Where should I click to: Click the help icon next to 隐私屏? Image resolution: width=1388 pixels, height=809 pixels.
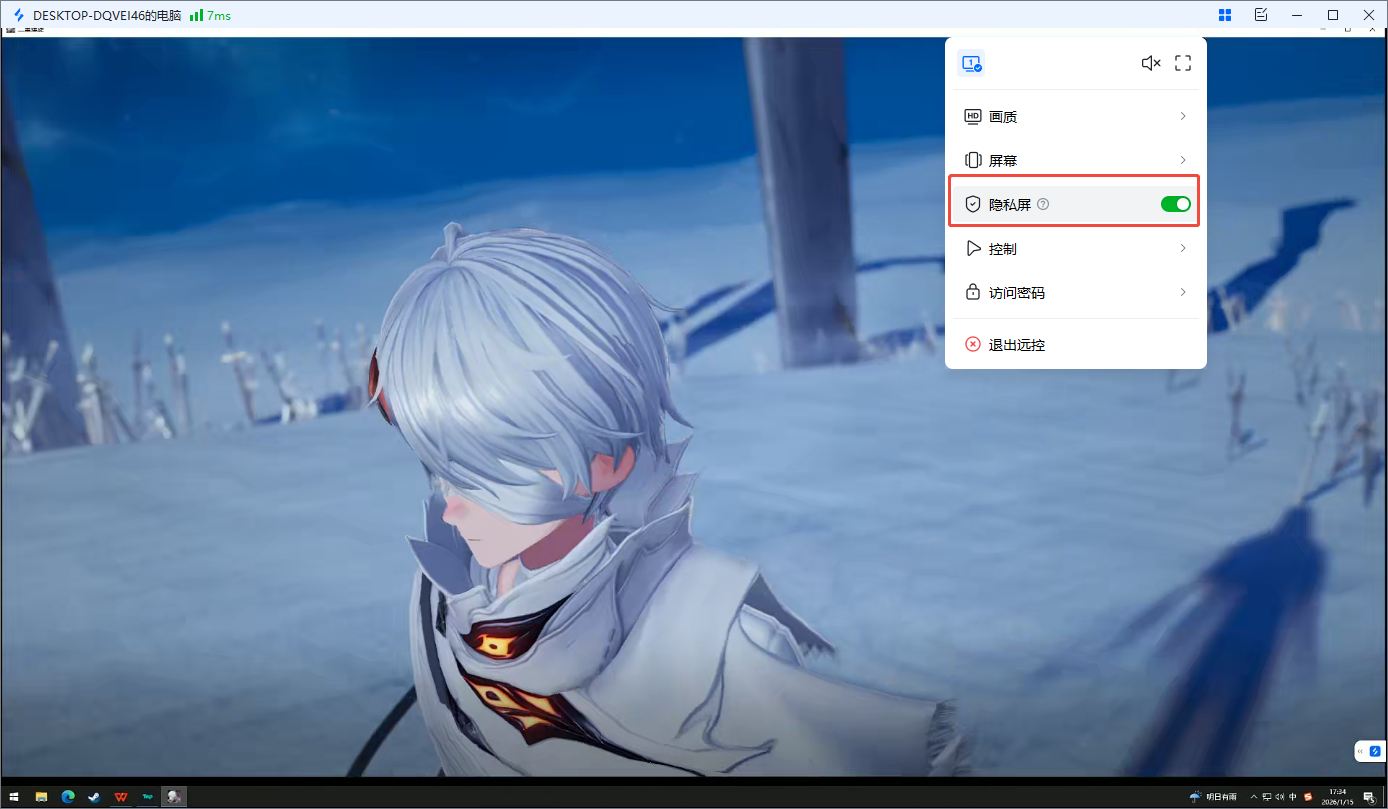1043,204
